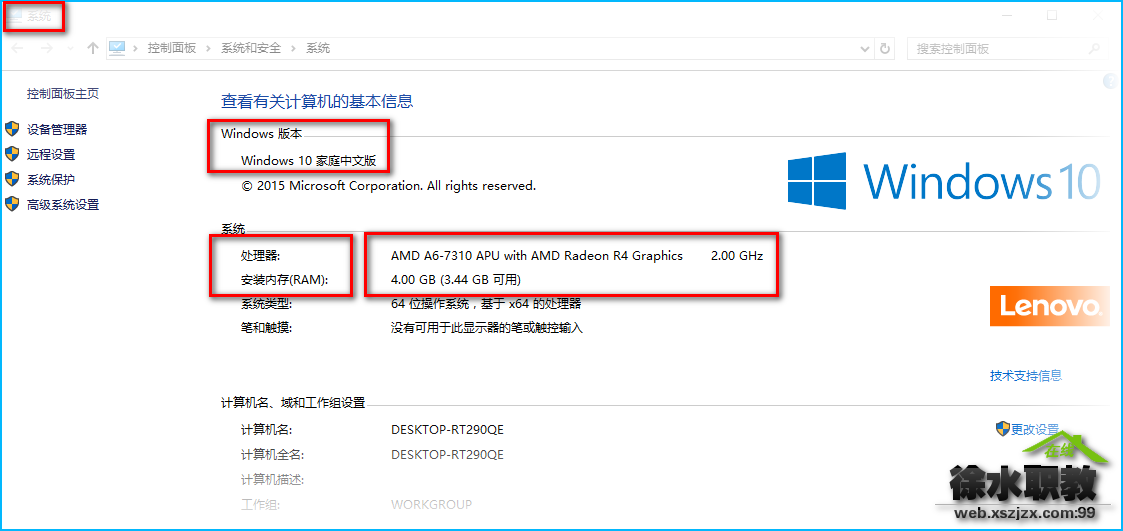Click the Back navigation arrow
Viewport: 1123px width, 531px height.
pos(18,49)
